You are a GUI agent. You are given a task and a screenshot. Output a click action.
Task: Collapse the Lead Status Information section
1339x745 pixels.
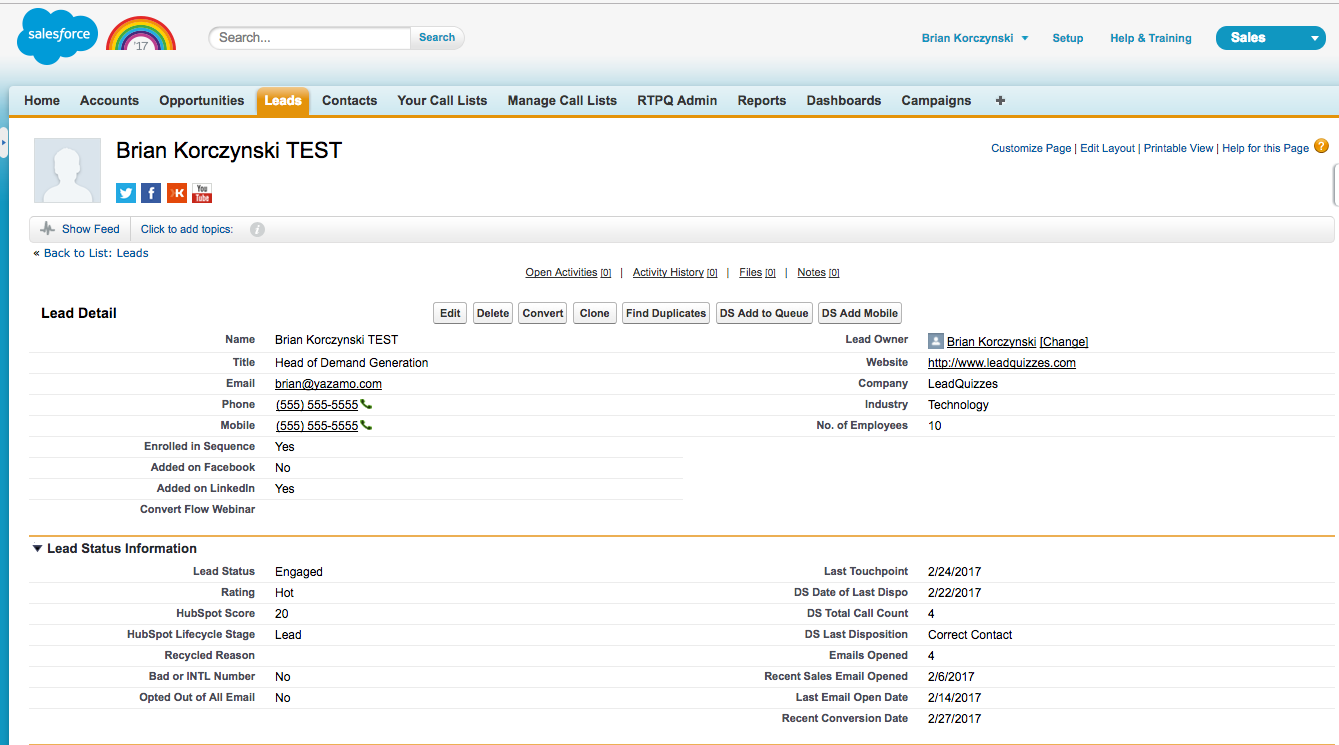pos(37,549)
